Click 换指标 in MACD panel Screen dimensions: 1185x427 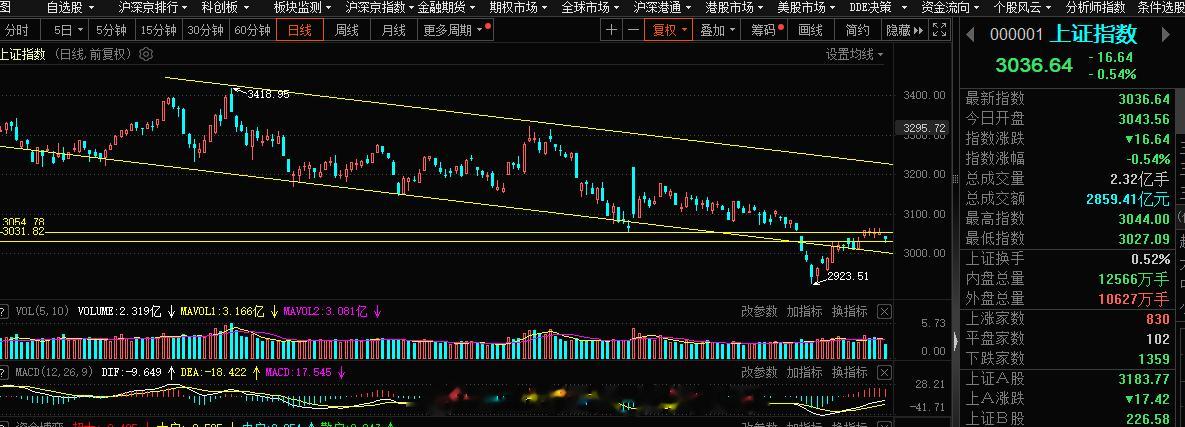coord(849,373)
